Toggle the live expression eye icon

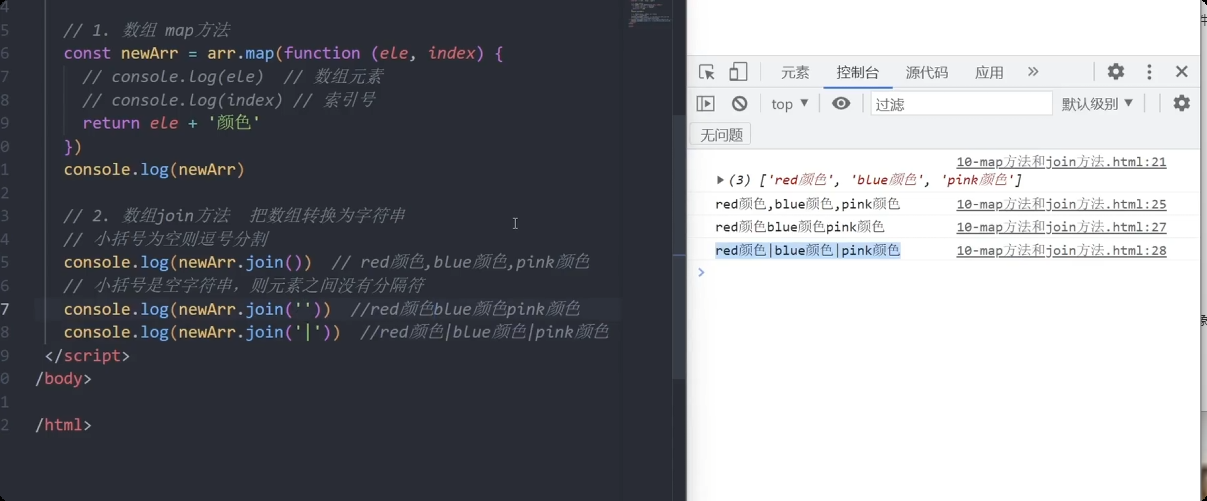tap(841, 103)
